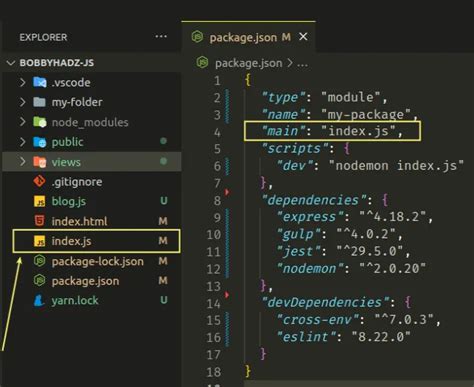Click the views folder icon
The image size is (474, 387).
coord(40,162)
